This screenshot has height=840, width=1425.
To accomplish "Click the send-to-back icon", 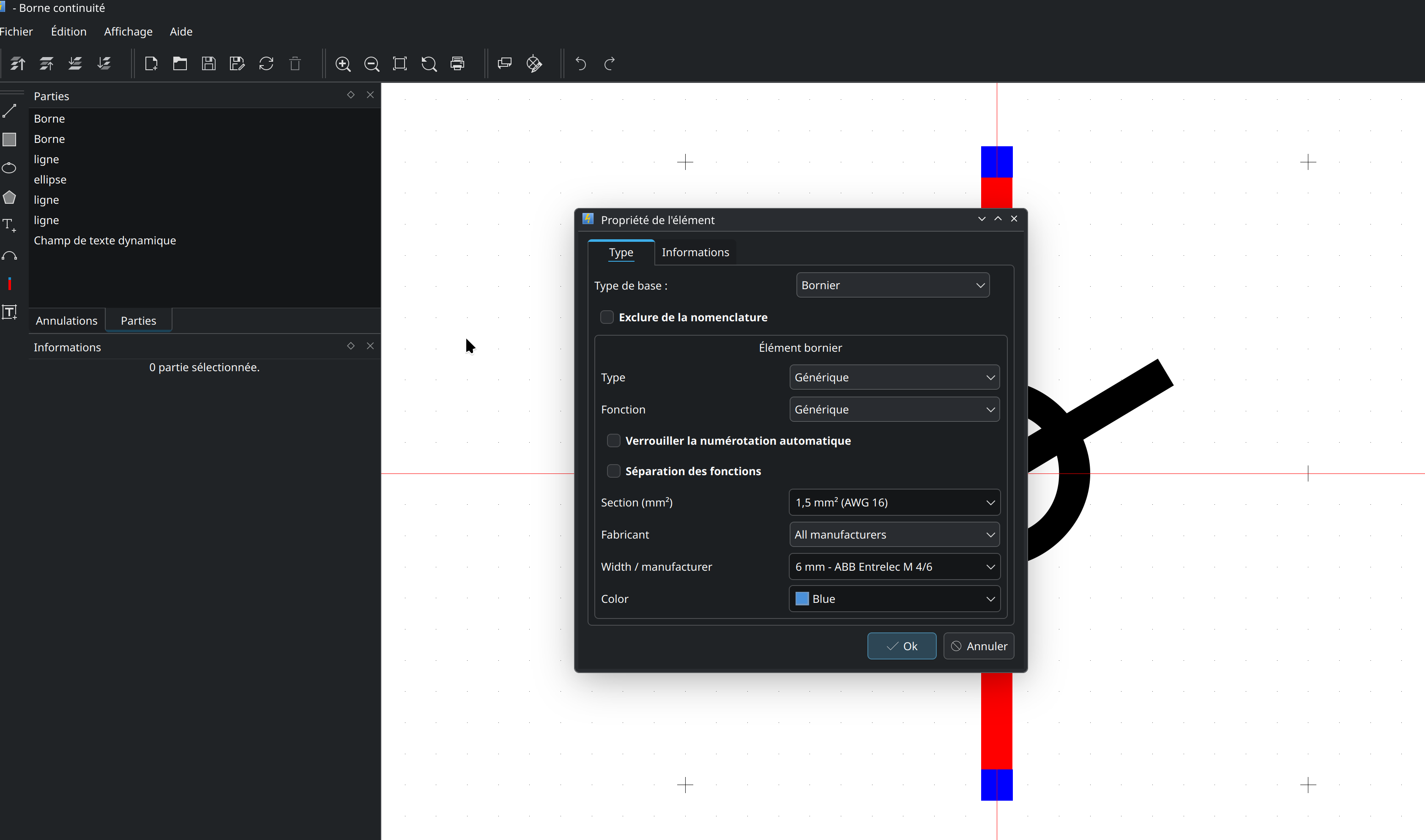I will tap(104, 63).
